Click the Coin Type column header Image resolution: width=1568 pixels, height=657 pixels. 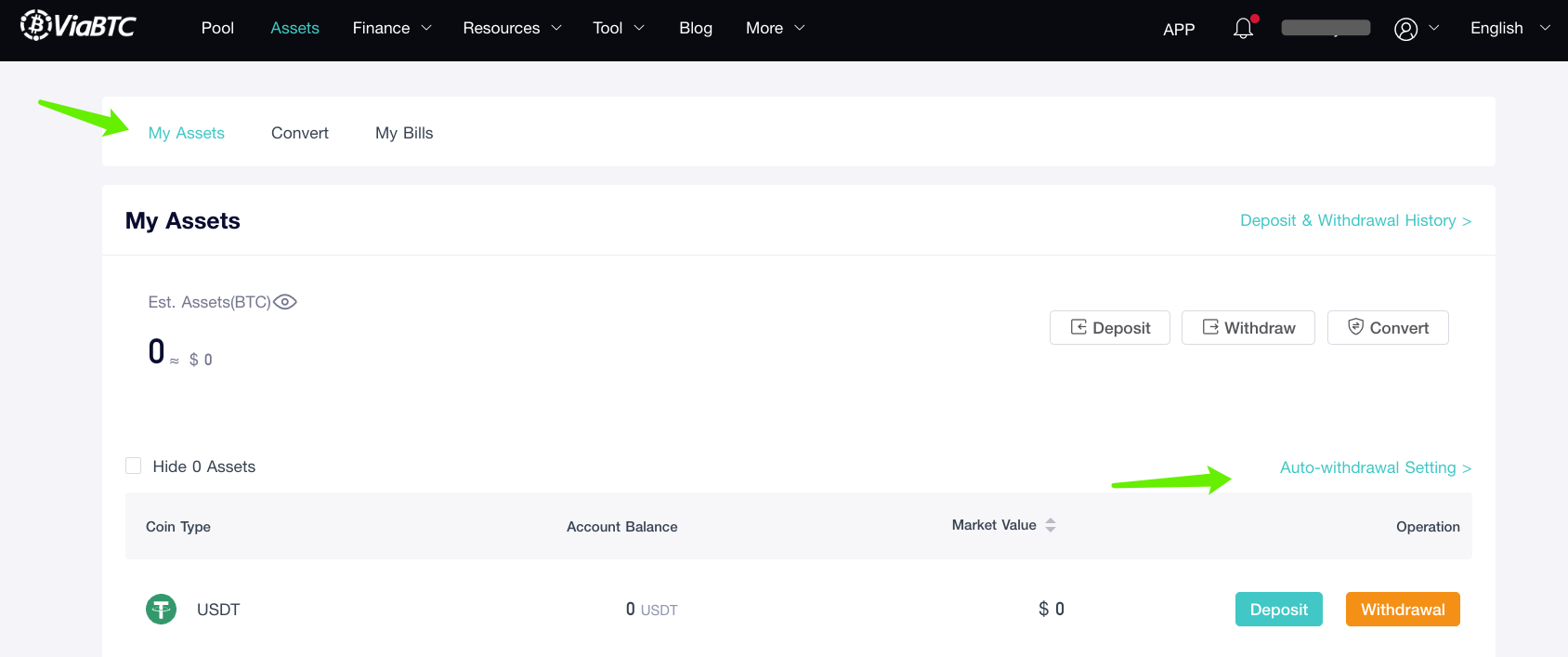[178, 526]
